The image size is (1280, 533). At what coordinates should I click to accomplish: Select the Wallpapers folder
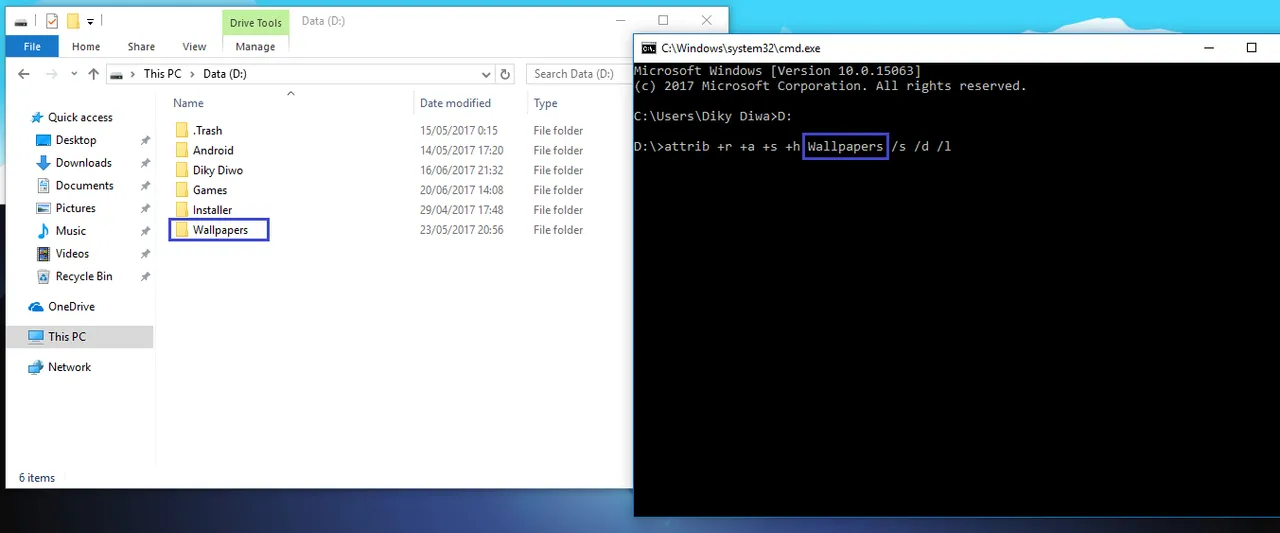(x=220, y=230)
